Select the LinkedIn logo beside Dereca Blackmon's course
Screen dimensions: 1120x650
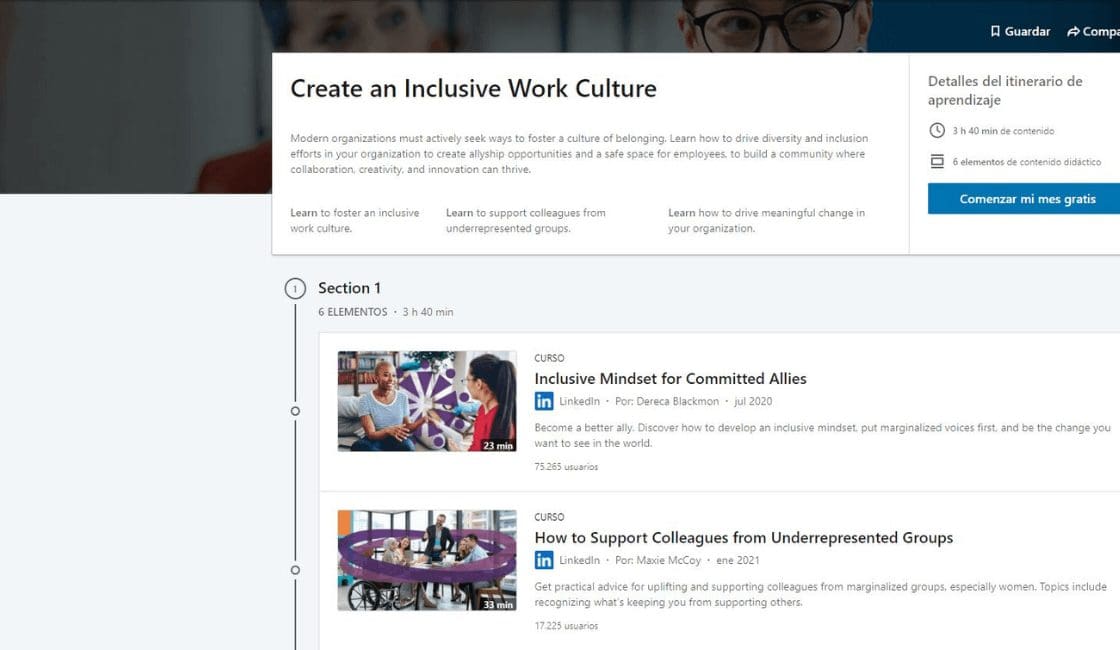pos(543,400)
